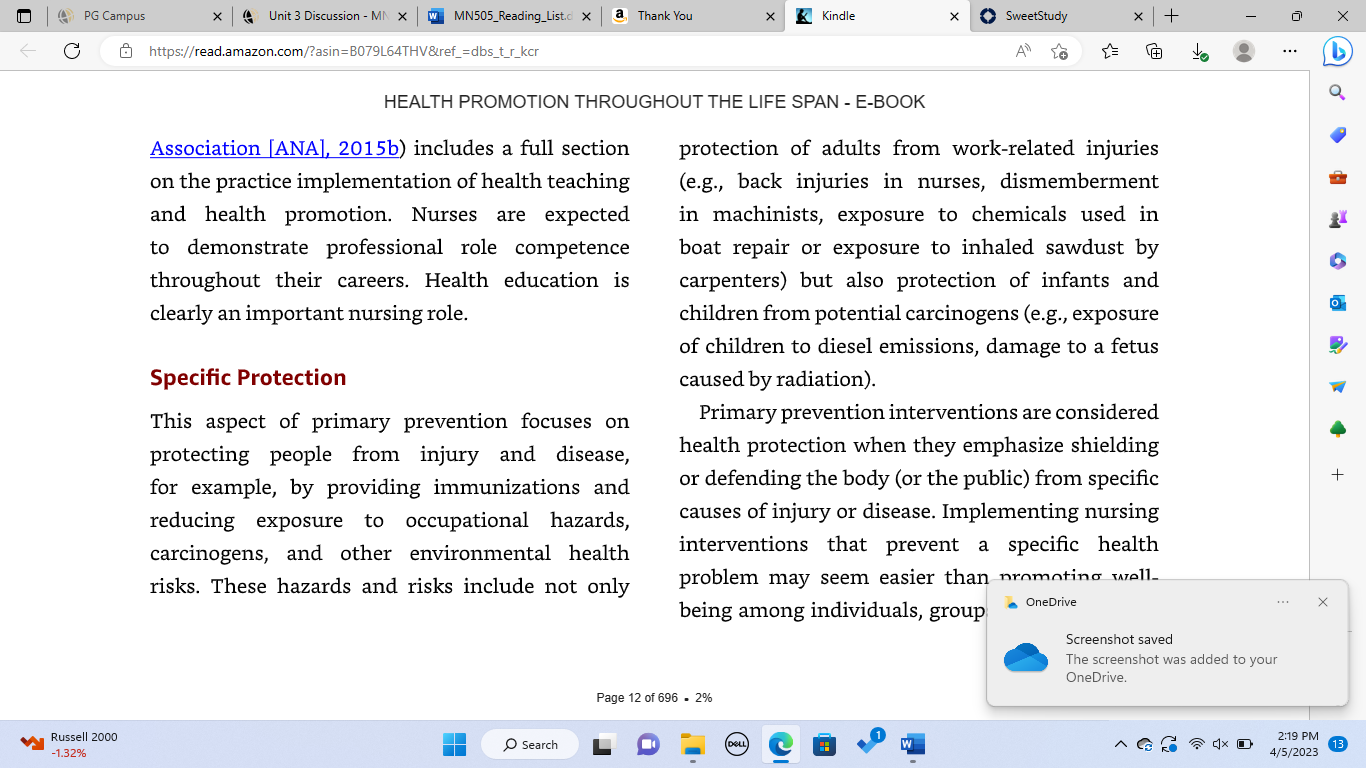Add page to favorites with star icon
Image resolution: width=1366 pixels, height=768 pixels.
1060,51
